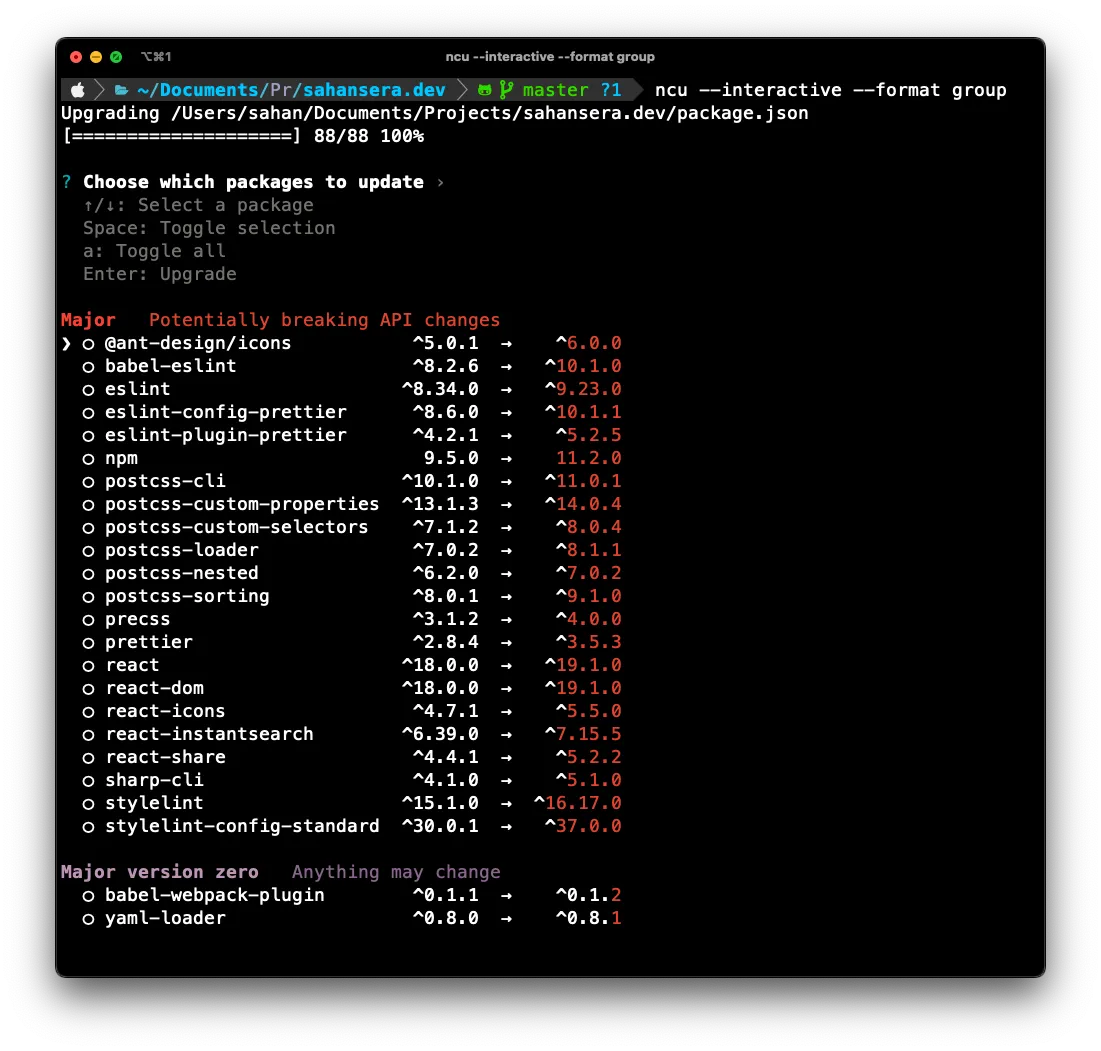Click current version ^2.8.4 for prettier

click(446, 642)
